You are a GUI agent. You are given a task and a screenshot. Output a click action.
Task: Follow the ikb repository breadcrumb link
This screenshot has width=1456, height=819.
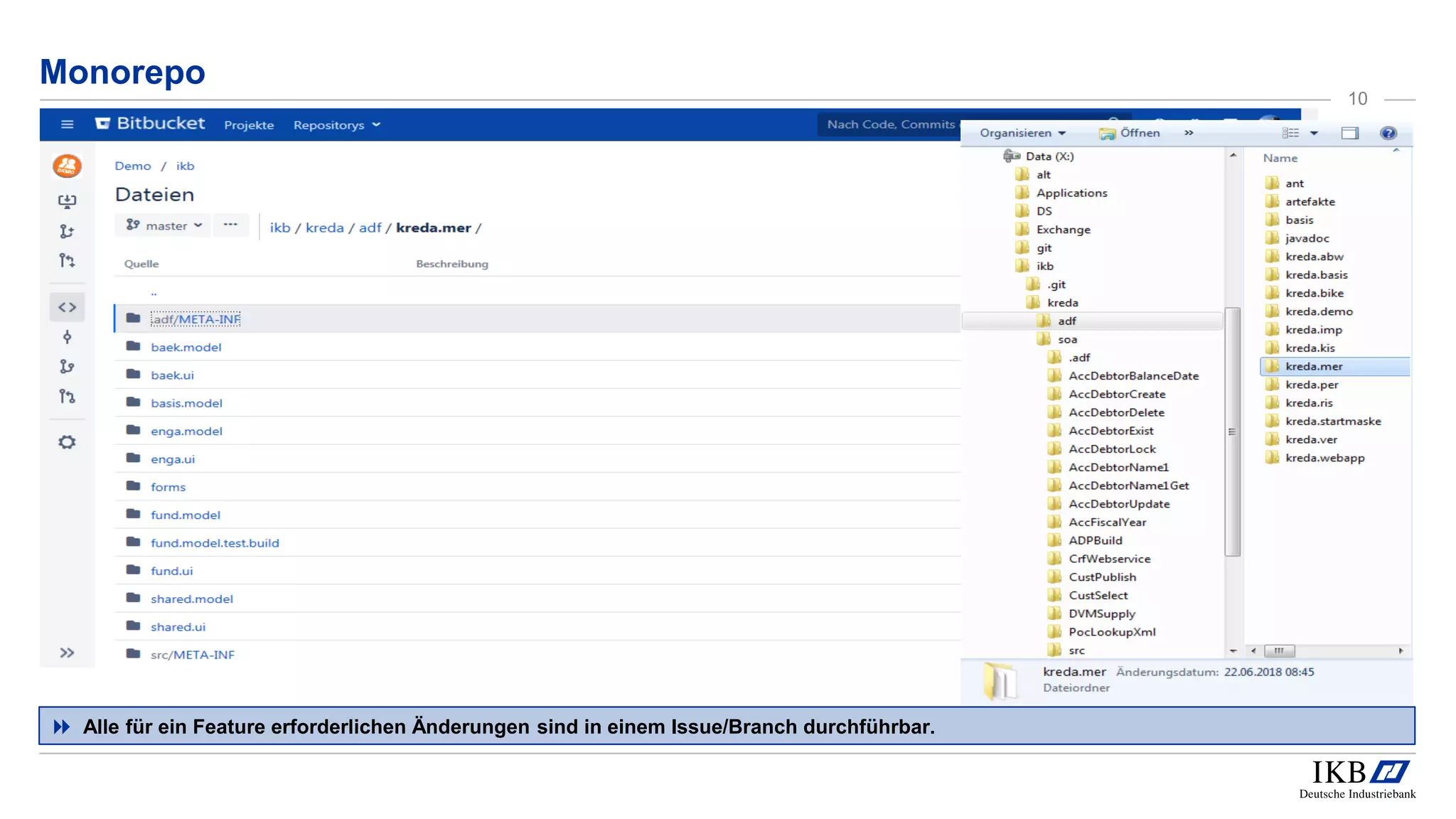pos(185,166)
